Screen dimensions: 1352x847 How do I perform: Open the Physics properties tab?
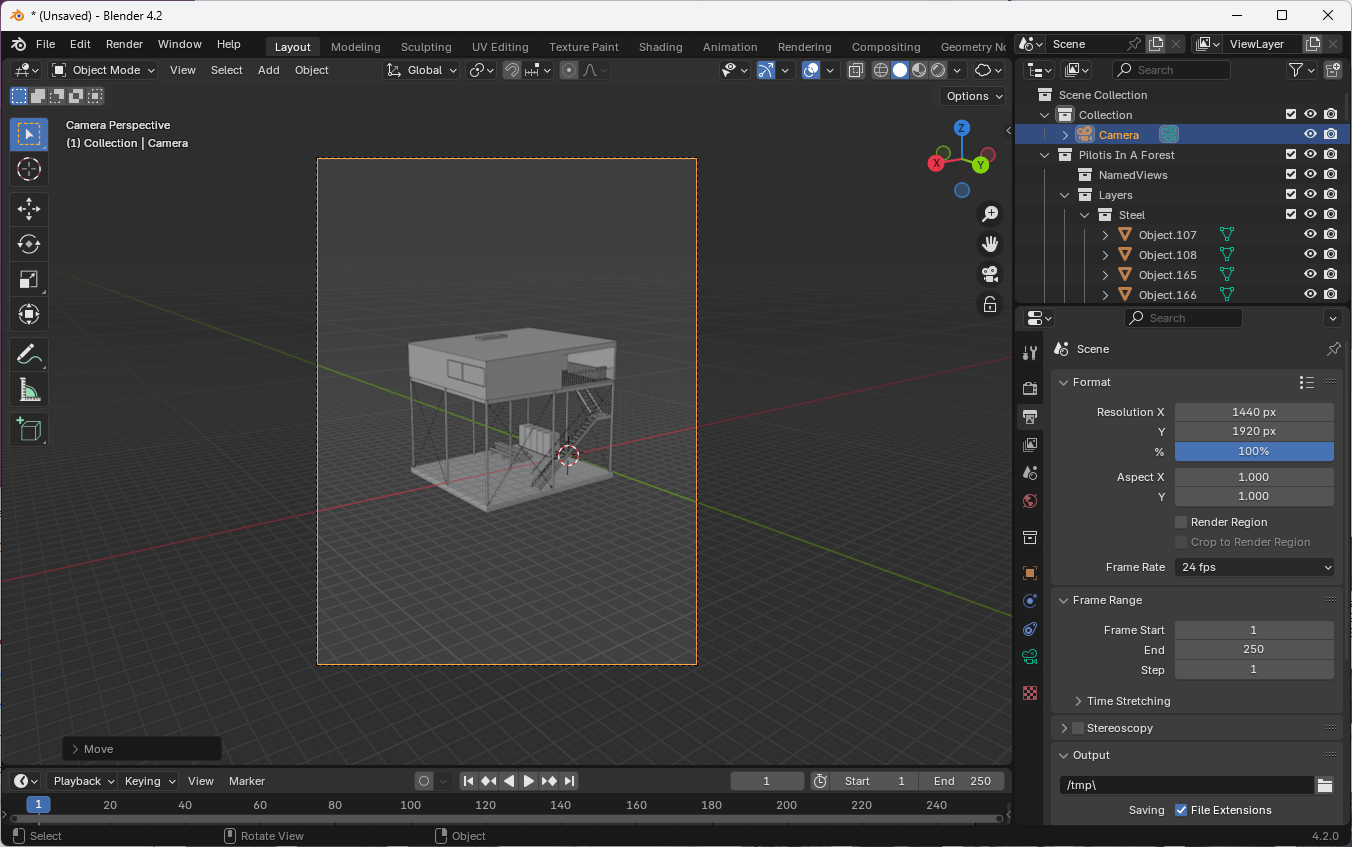[1030, 601]
